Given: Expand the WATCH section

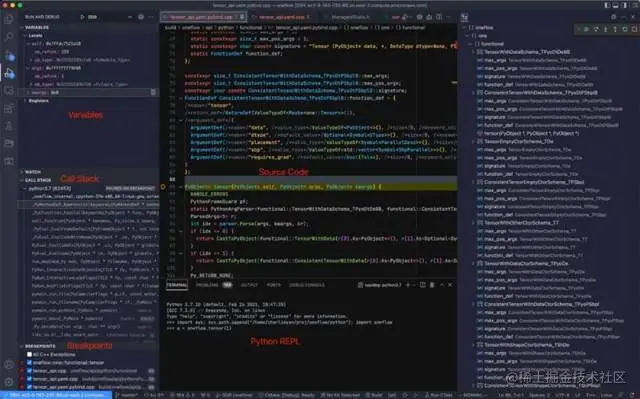Looking at the screenshot, I should [x=22, y=172].
